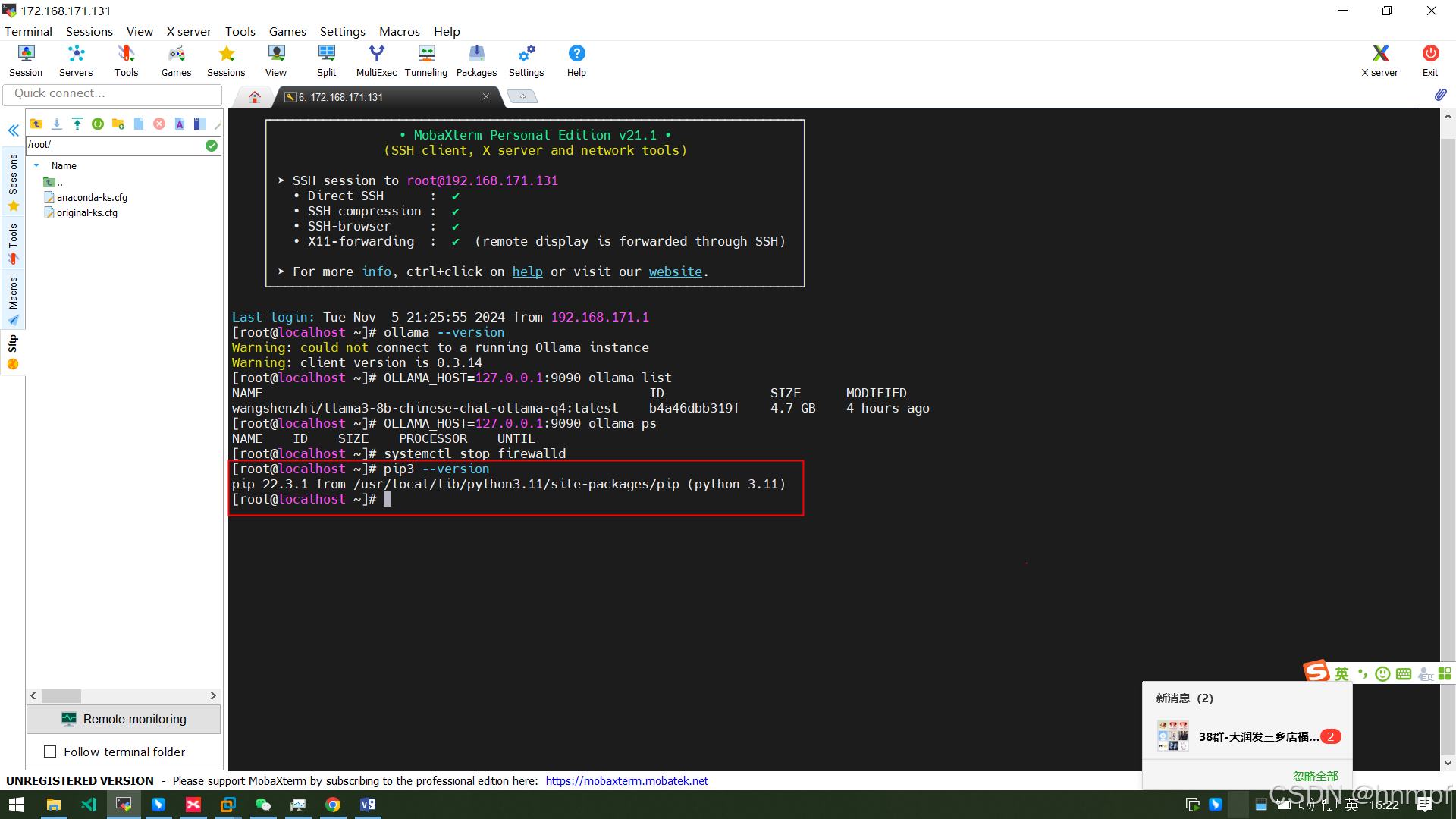Go to the home tab
Screen dimensions: 1456x819
coord(255,97)
